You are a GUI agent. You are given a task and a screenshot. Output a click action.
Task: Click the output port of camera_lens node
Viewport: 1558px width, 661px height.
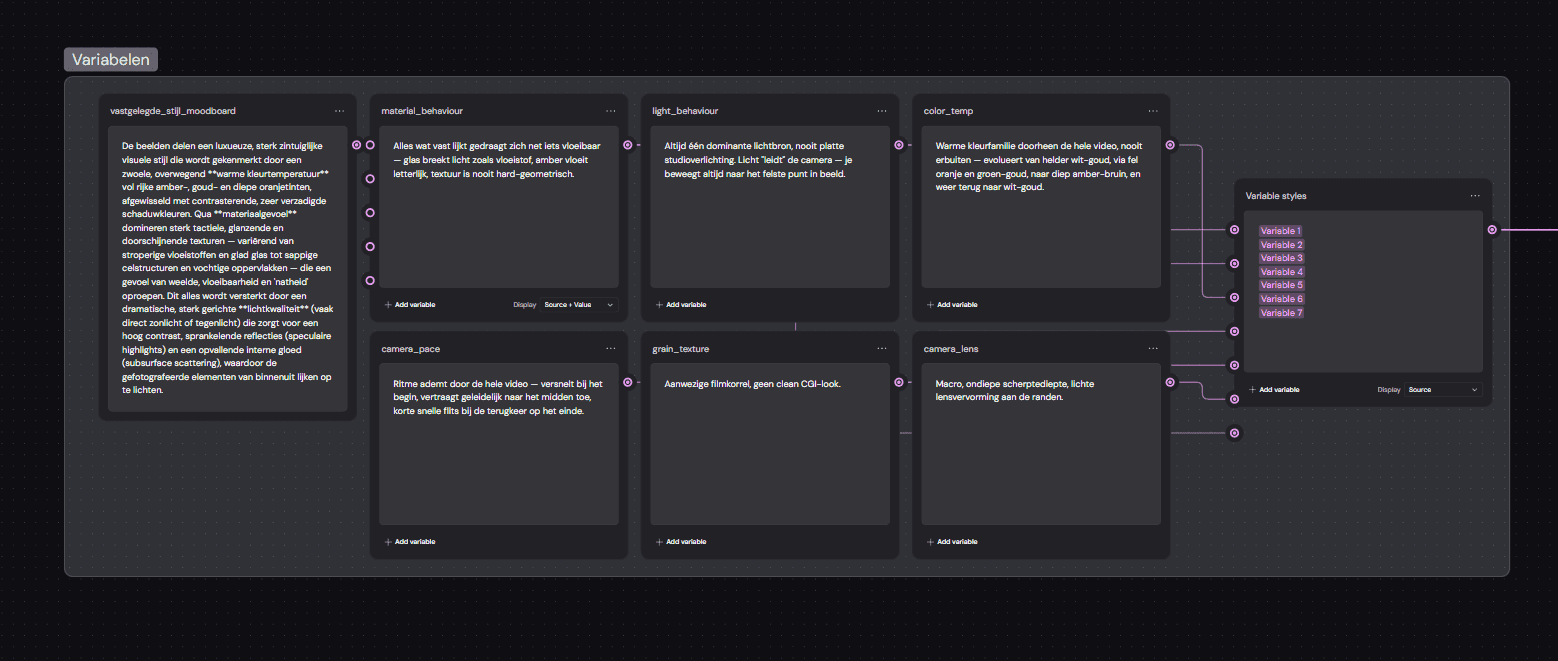click(1170, 382)
